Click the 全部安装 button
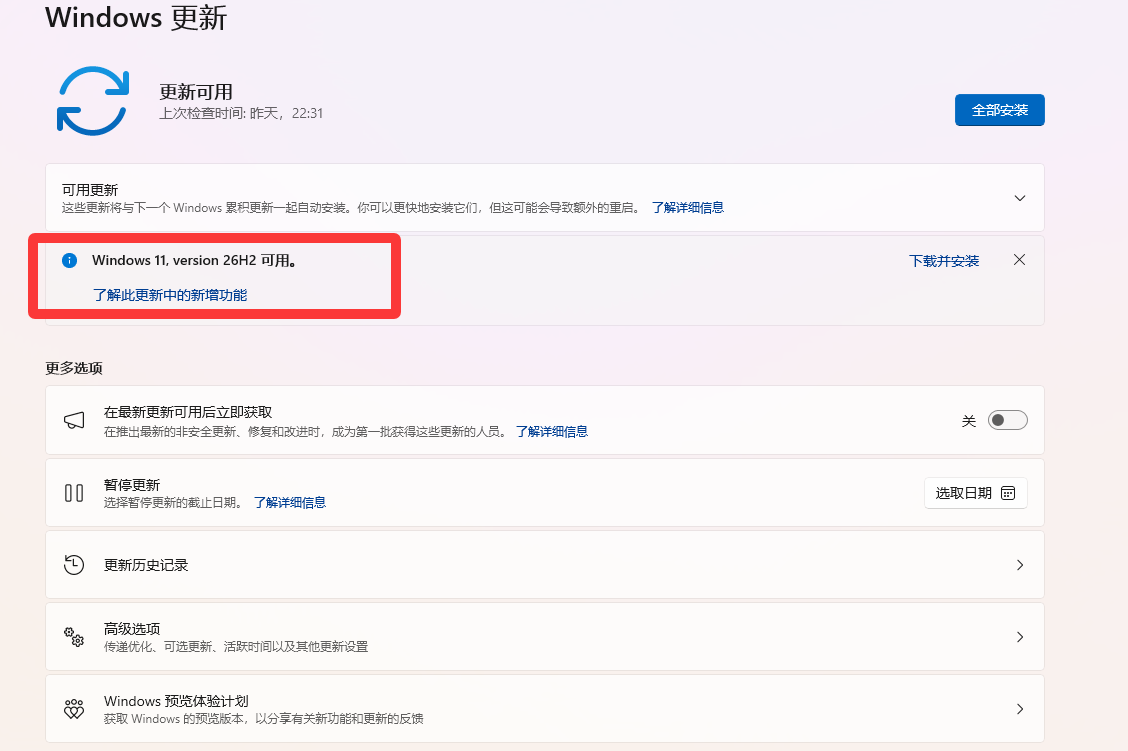The width and height of the screenshot is (1128, 751). tap(999, 110)
